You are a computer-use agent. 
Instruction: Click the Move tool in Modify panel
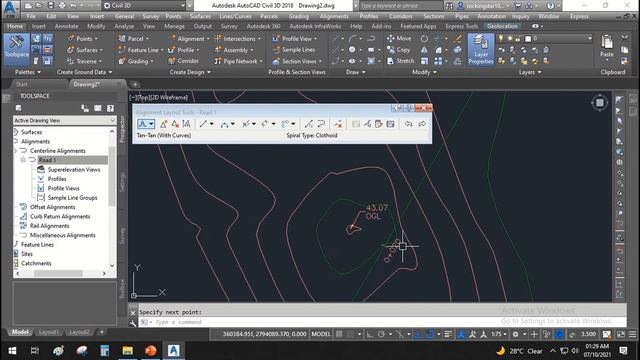[x=399, y=39]
